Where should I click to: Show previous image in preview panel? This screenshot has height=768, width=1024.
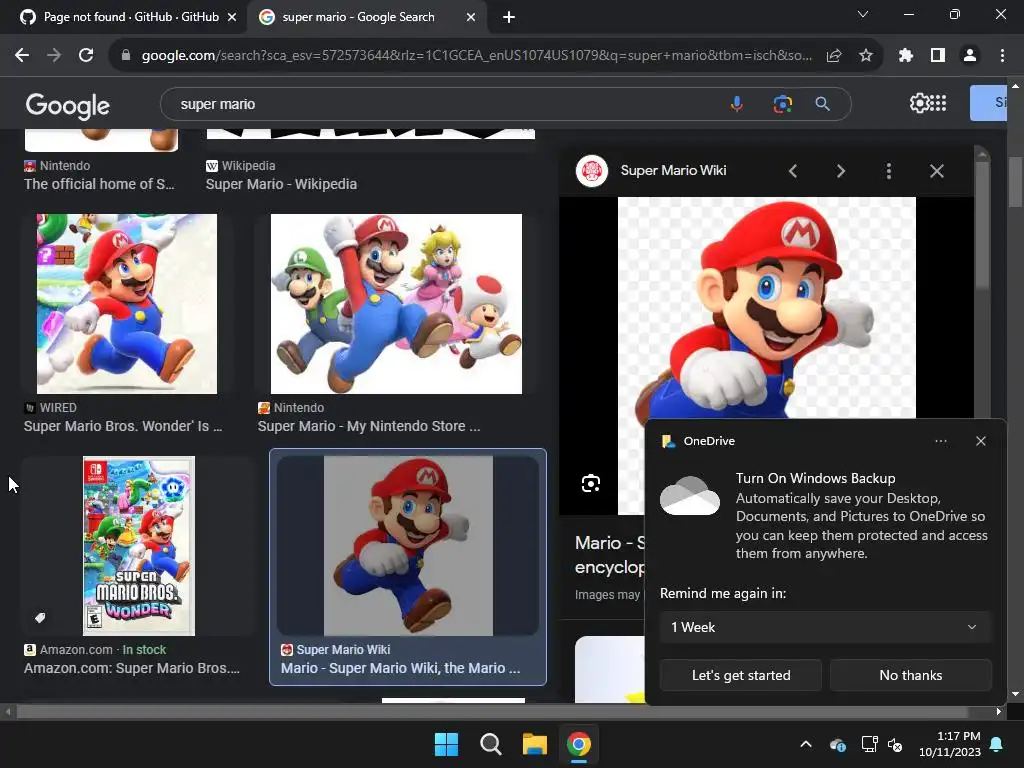coord(793,171)
